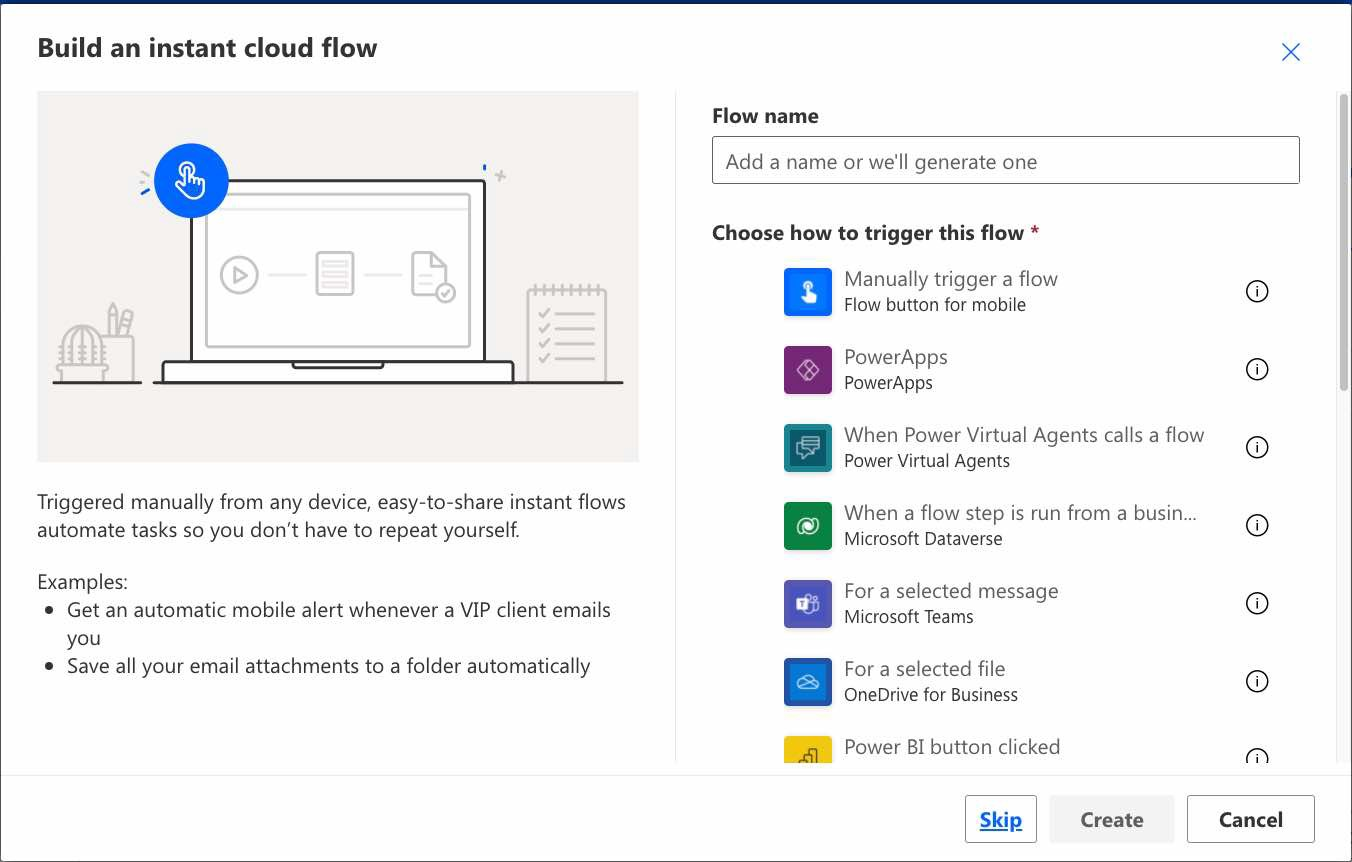Select the Power BI button clicked icon
Screen dimensions: 1352x862
(808, 750)
